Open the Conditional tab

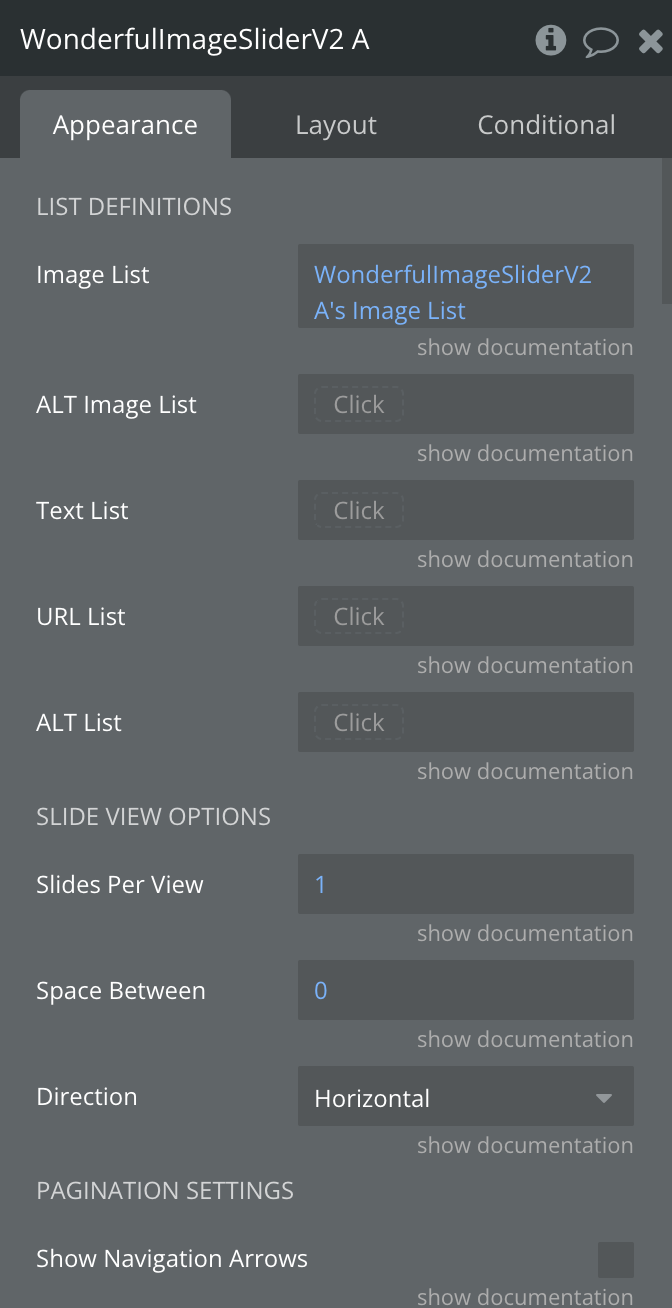tap(546, 125)
